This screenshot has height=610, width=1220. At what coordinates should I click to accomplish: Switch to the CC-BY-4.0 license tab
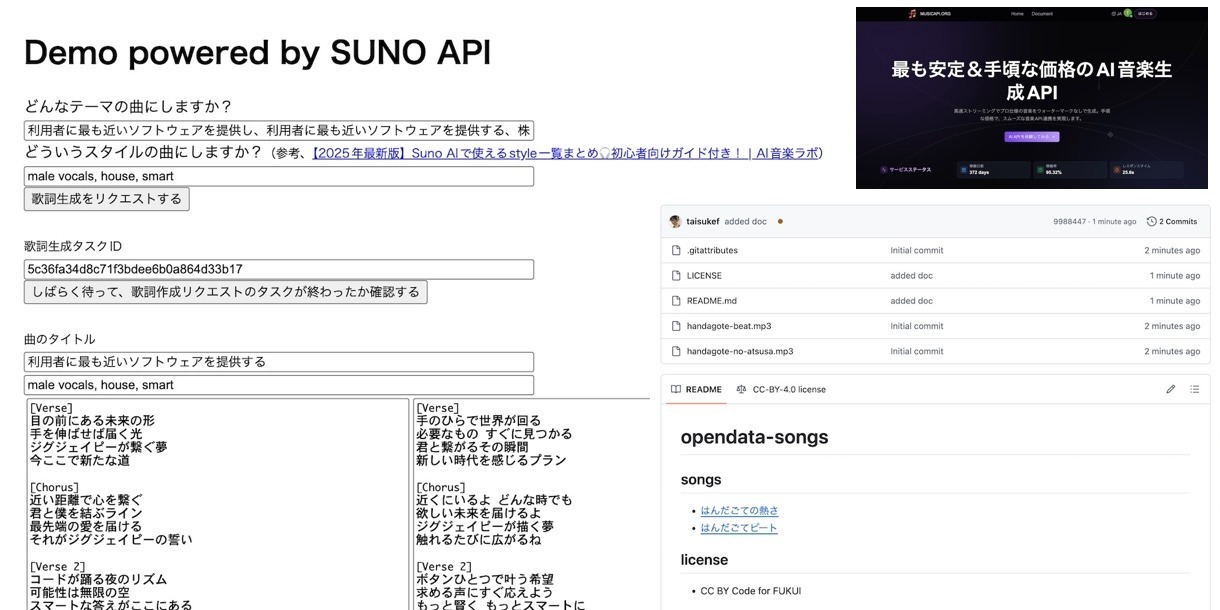click(781, 389)
